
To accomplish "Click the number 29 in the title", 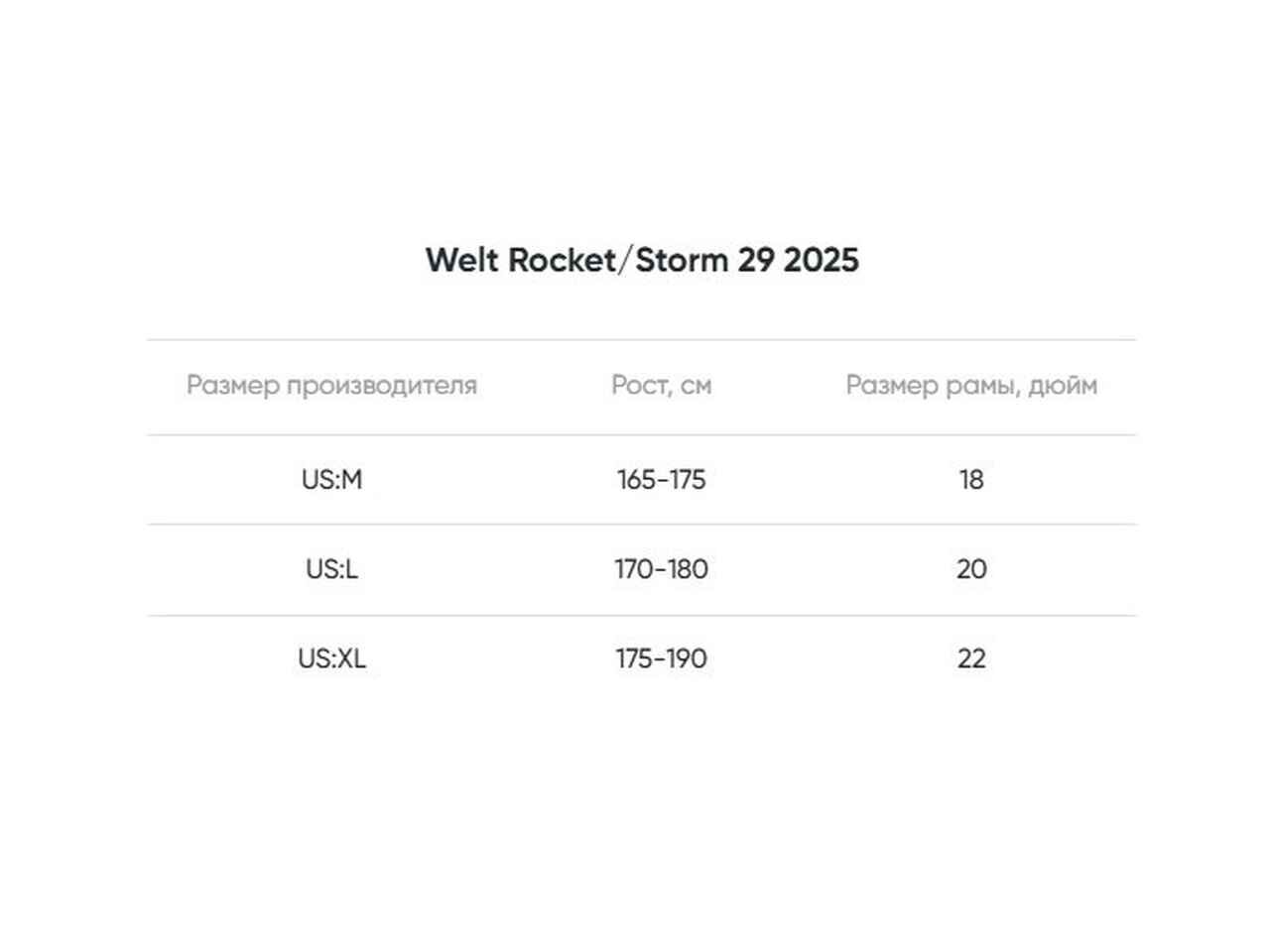I will pyautogui.click(x=755, y=260).
